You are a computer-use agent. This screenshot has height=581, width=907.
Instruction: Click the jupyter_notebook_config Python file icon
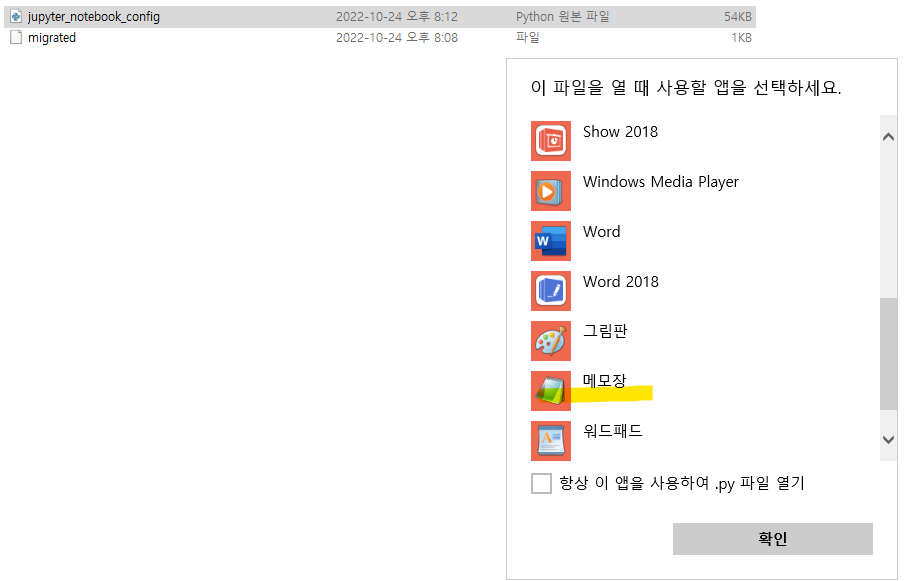tap(16, 17)
